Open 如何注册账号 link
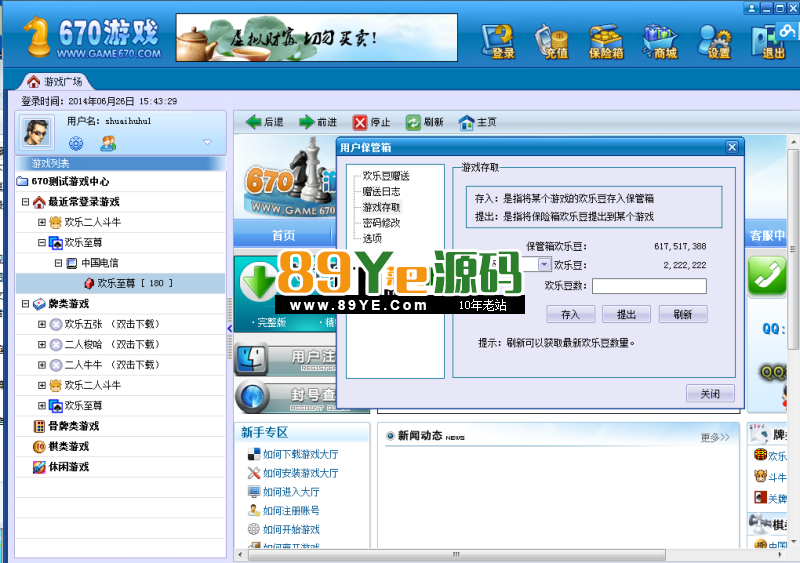 (291, 511)
